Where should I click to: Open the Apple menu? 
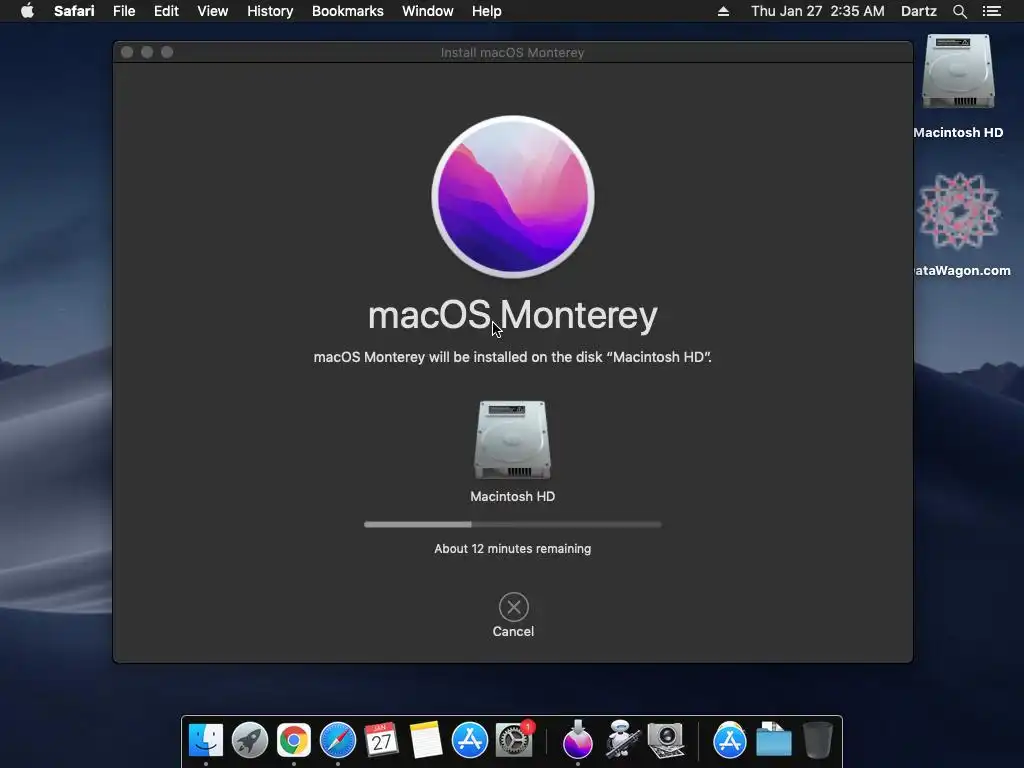click(27, 11)
